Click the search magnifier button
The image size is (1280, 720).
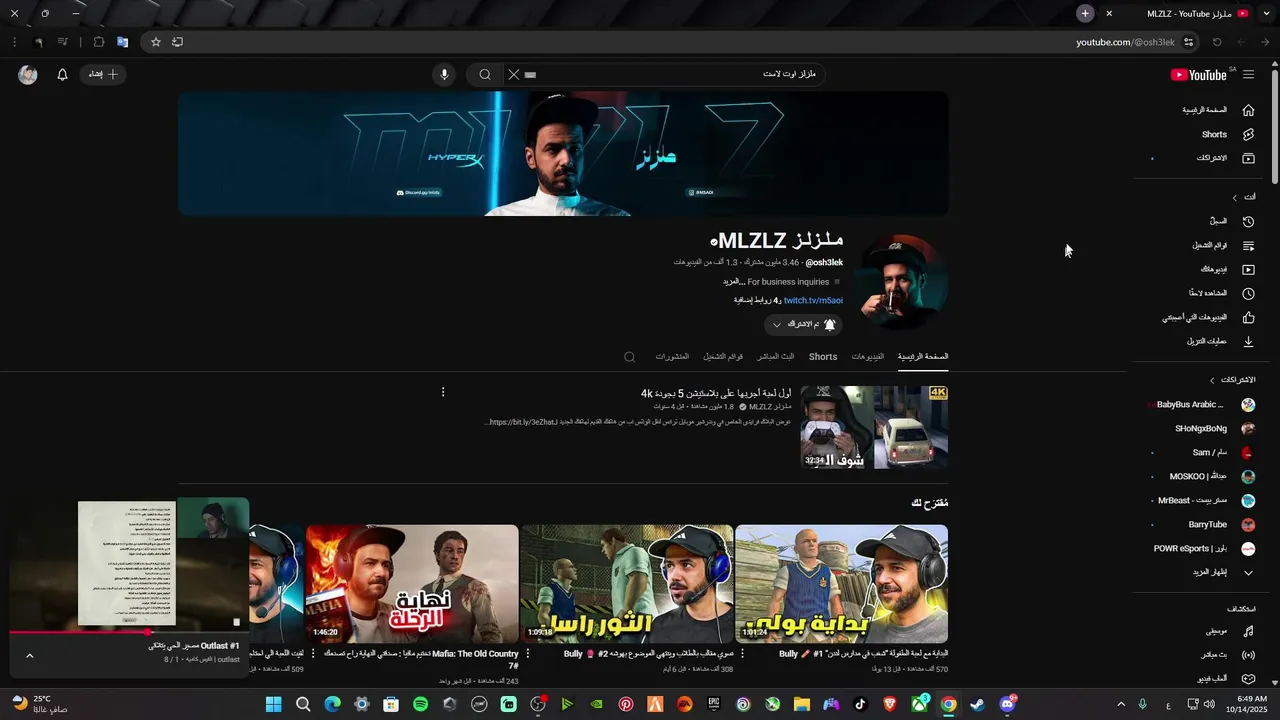pos(484,75)
